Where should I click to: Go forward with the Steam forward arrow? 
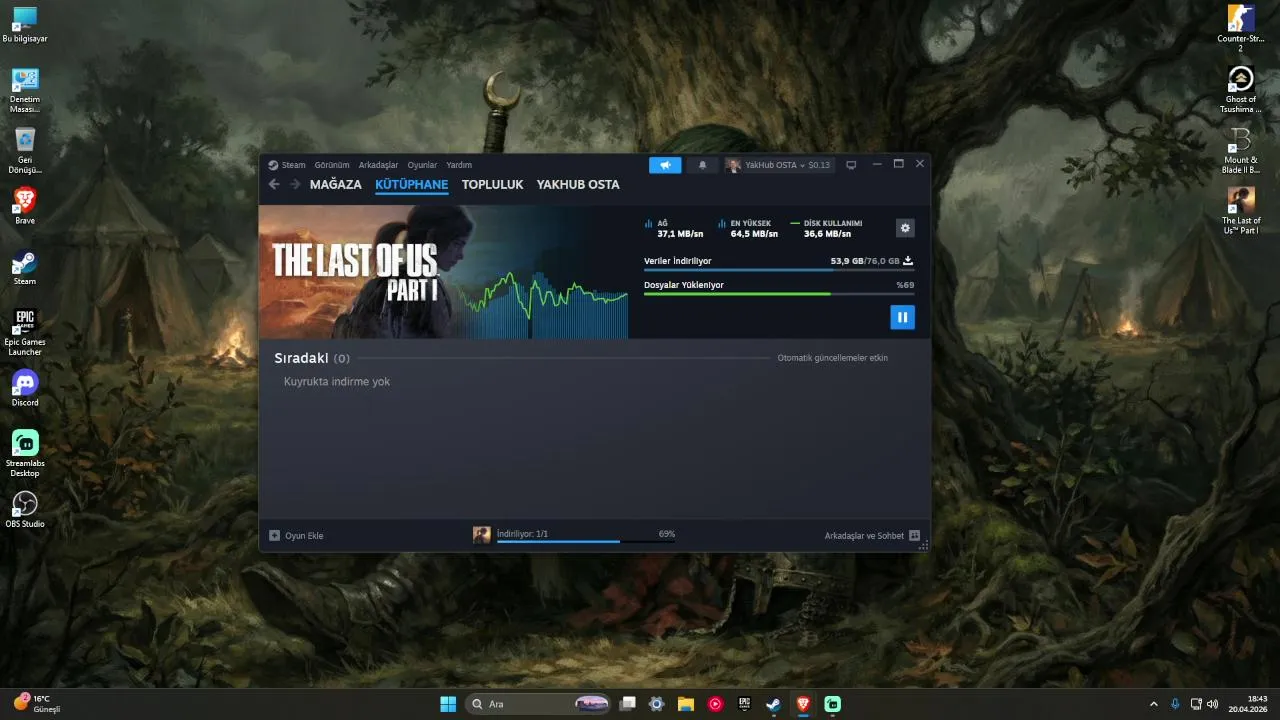pyautogui.click(x=295, y=184)
